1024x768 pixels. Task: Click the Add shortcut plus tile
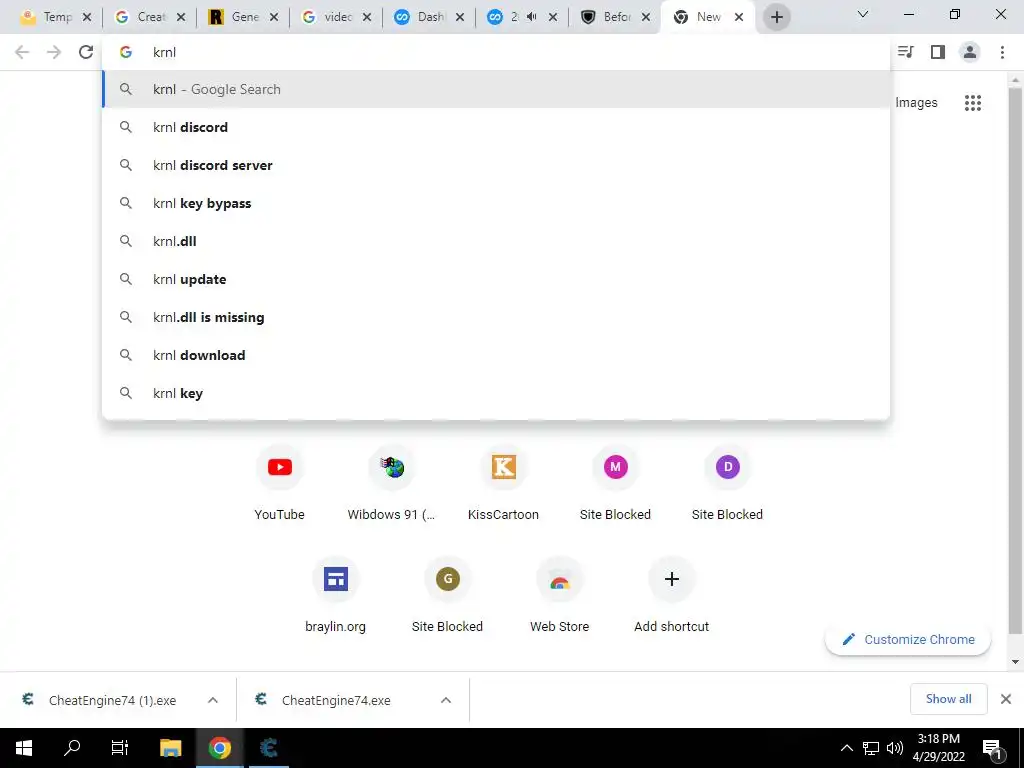point(671,595)
